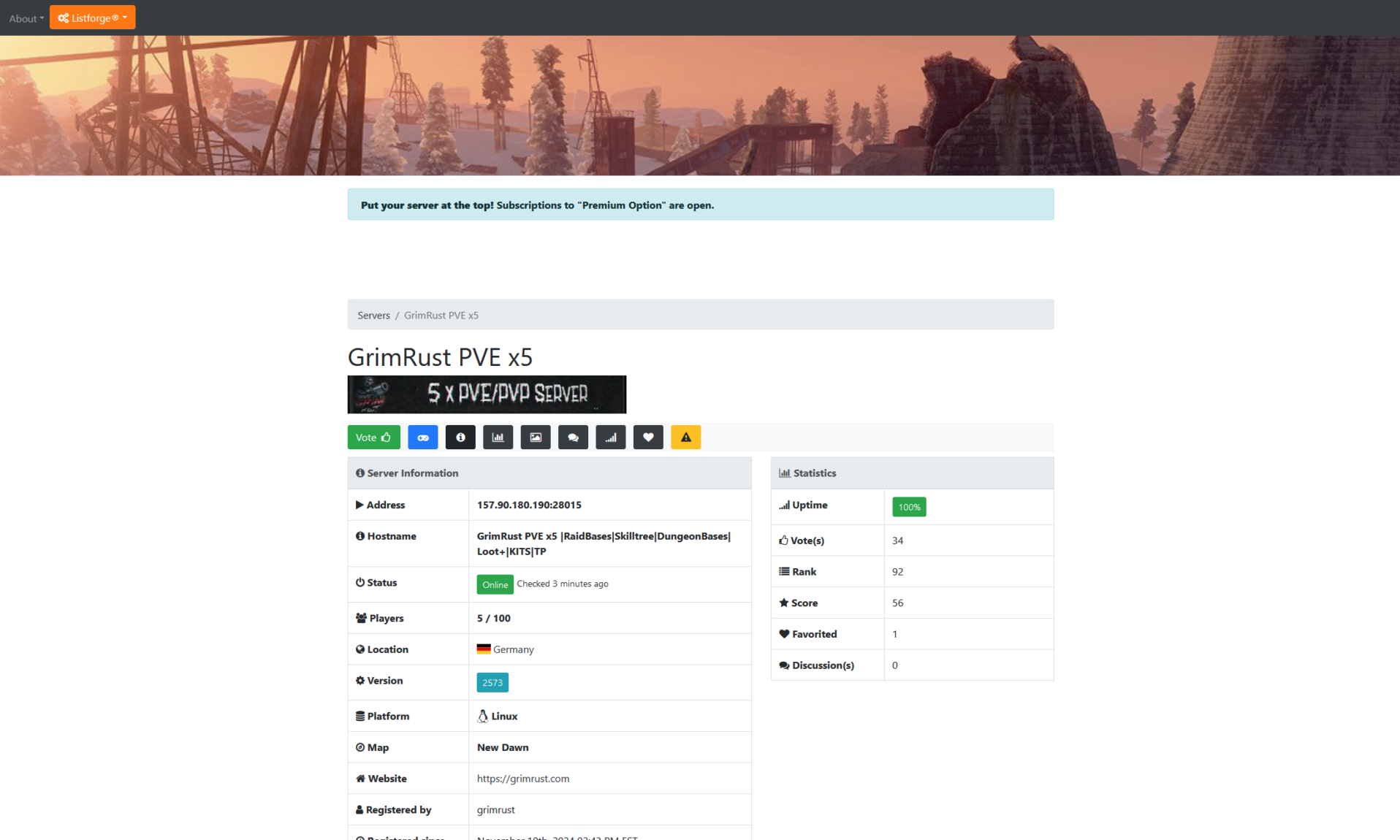This screenshot has height=840, width=1400.
Task: Click the Vote(s) count 34
Action: (897, 541)
